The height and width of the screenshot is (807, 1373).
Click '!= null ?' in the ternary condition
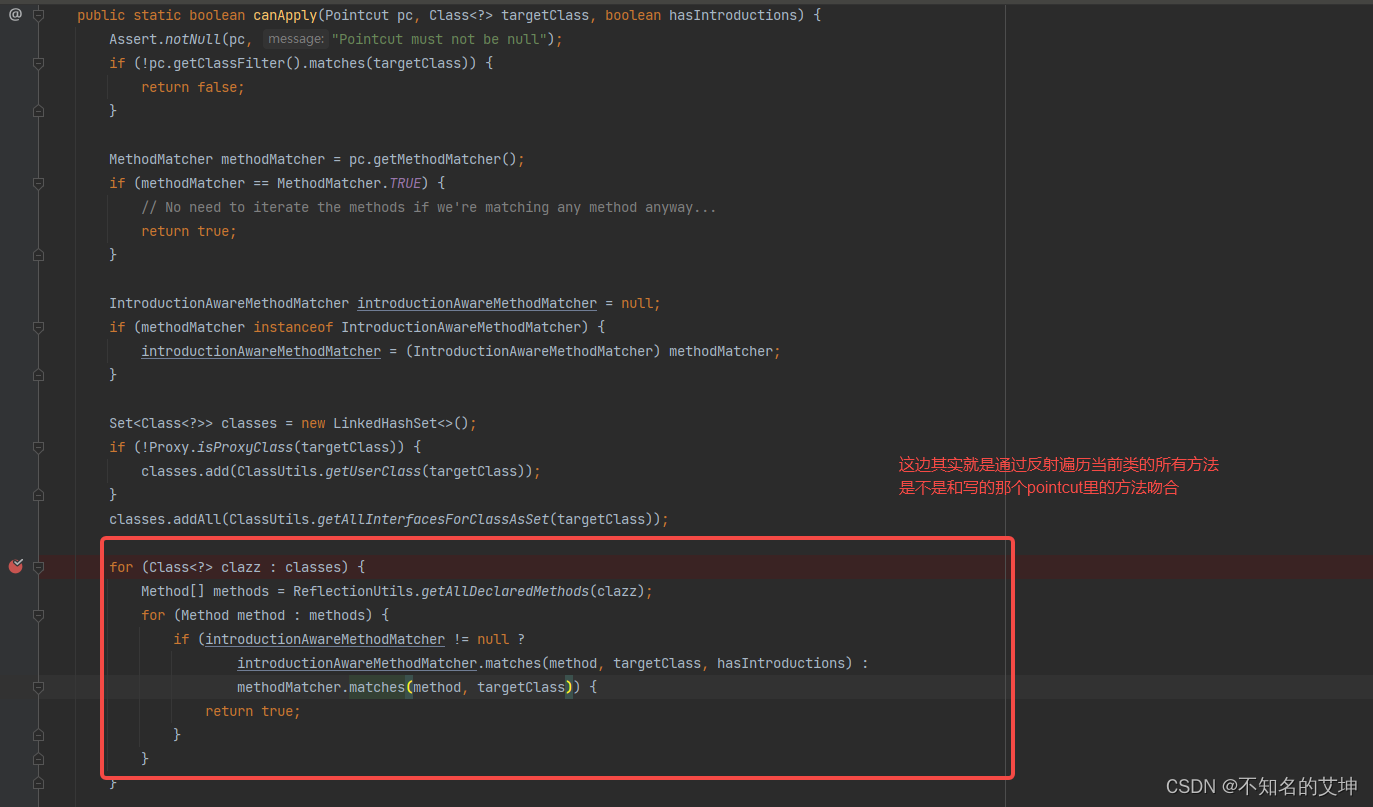coord(489,639)
